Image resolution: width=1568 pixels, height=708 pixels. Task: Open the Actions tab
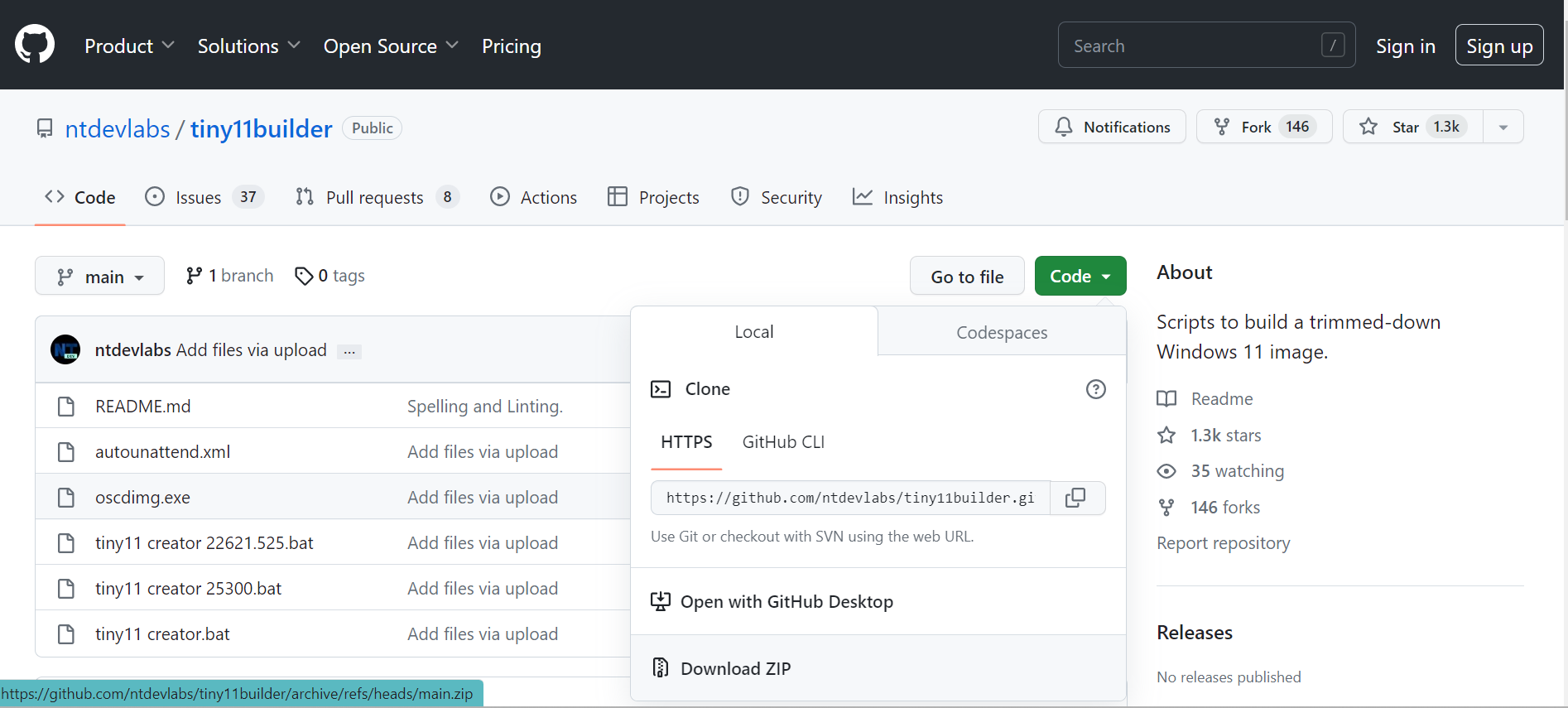tap(534, 197)
